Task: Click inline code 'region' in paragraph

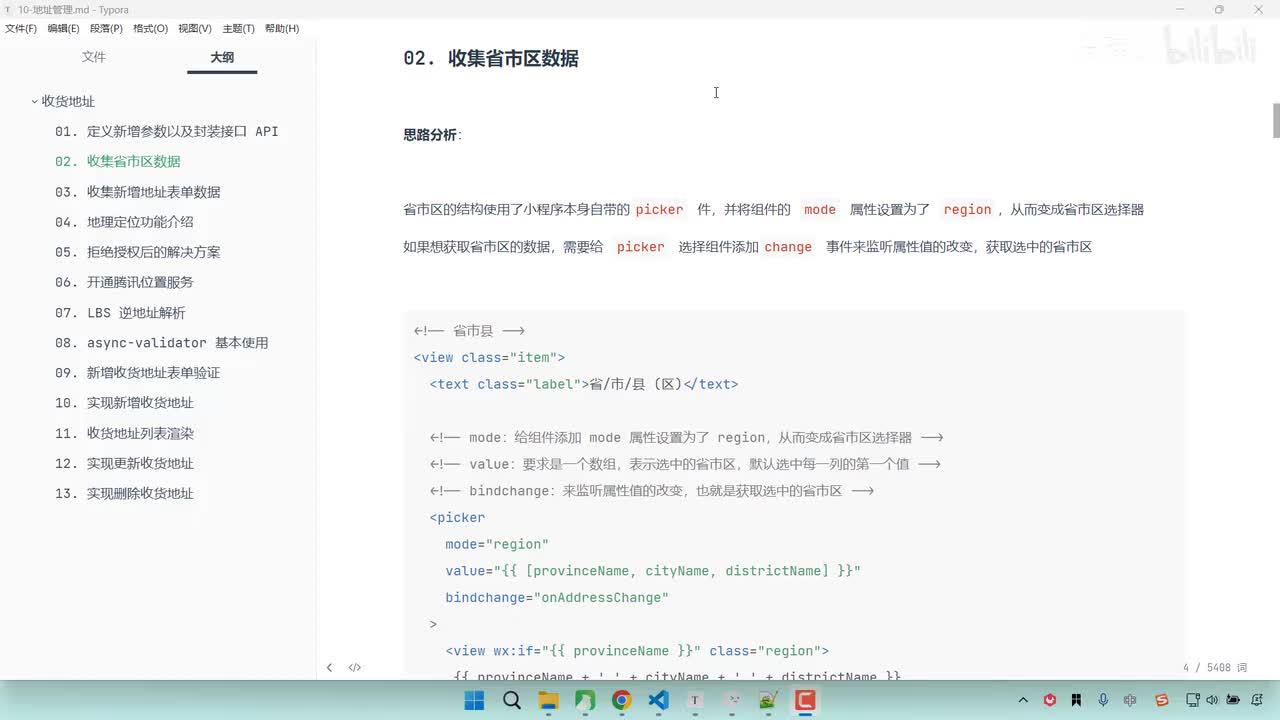Action: click(967, 210)
